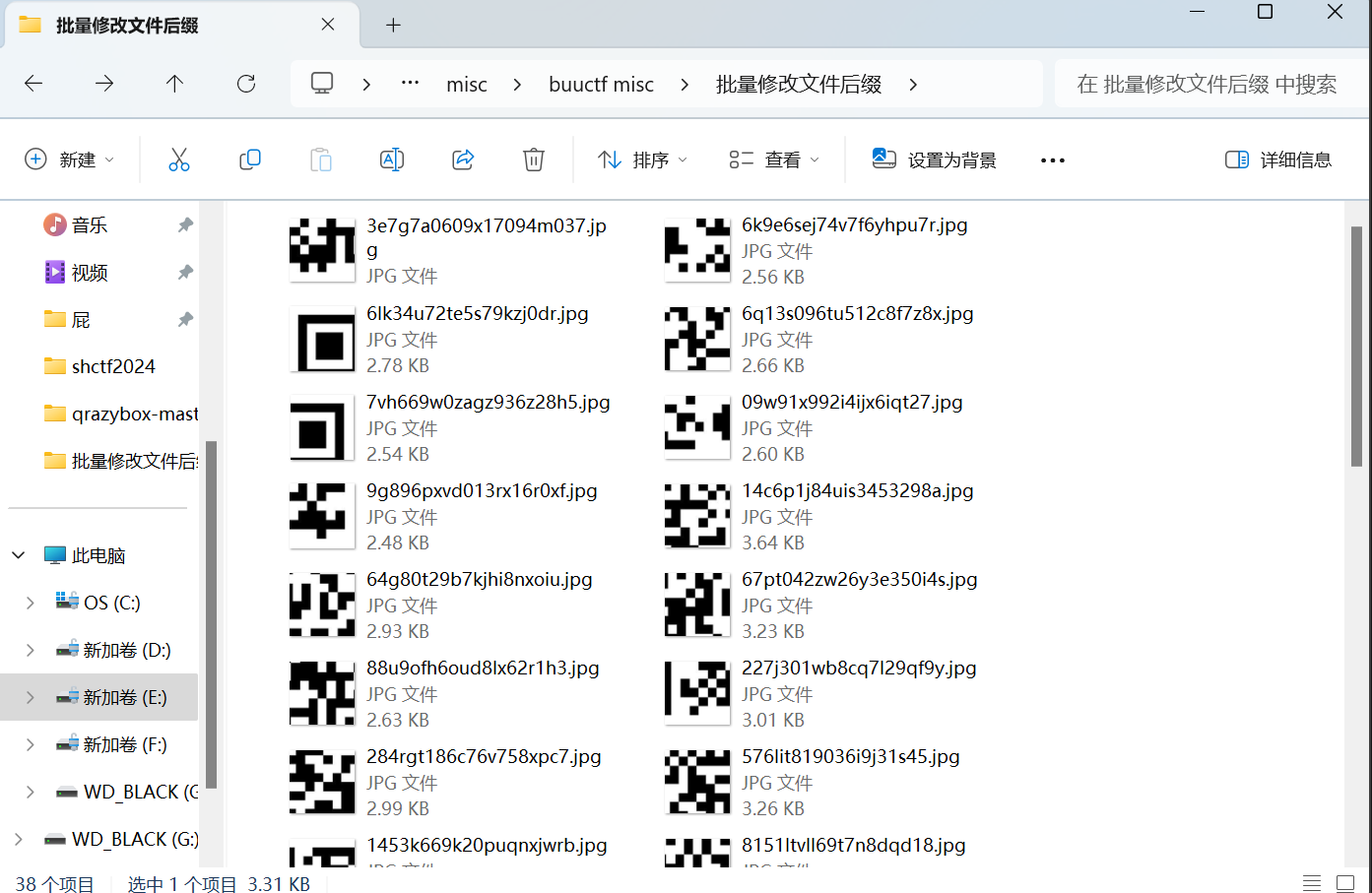Image resolution: width=1372 pixels, height=893 pixels.
Task: Click 设置为背景 button
Action: tap(934, 159)
